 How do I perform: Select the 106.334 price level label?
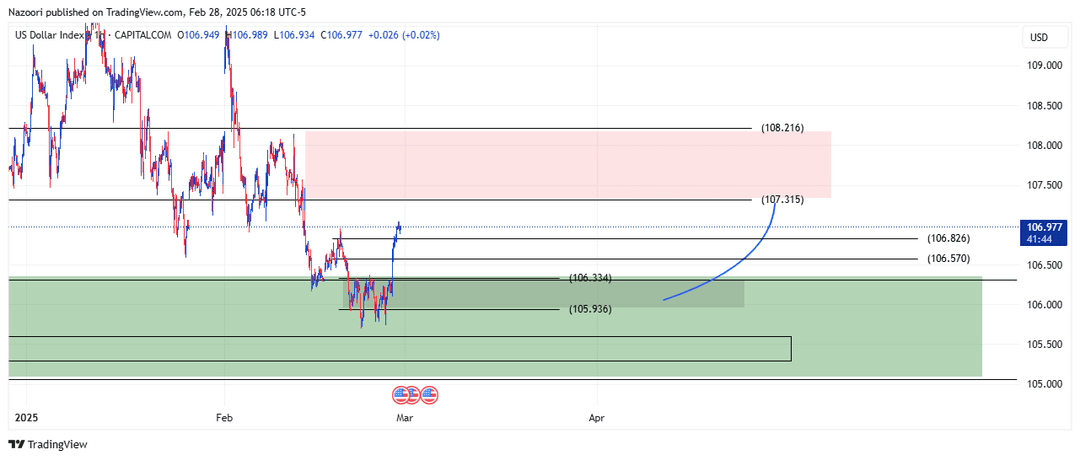point(590,278)
